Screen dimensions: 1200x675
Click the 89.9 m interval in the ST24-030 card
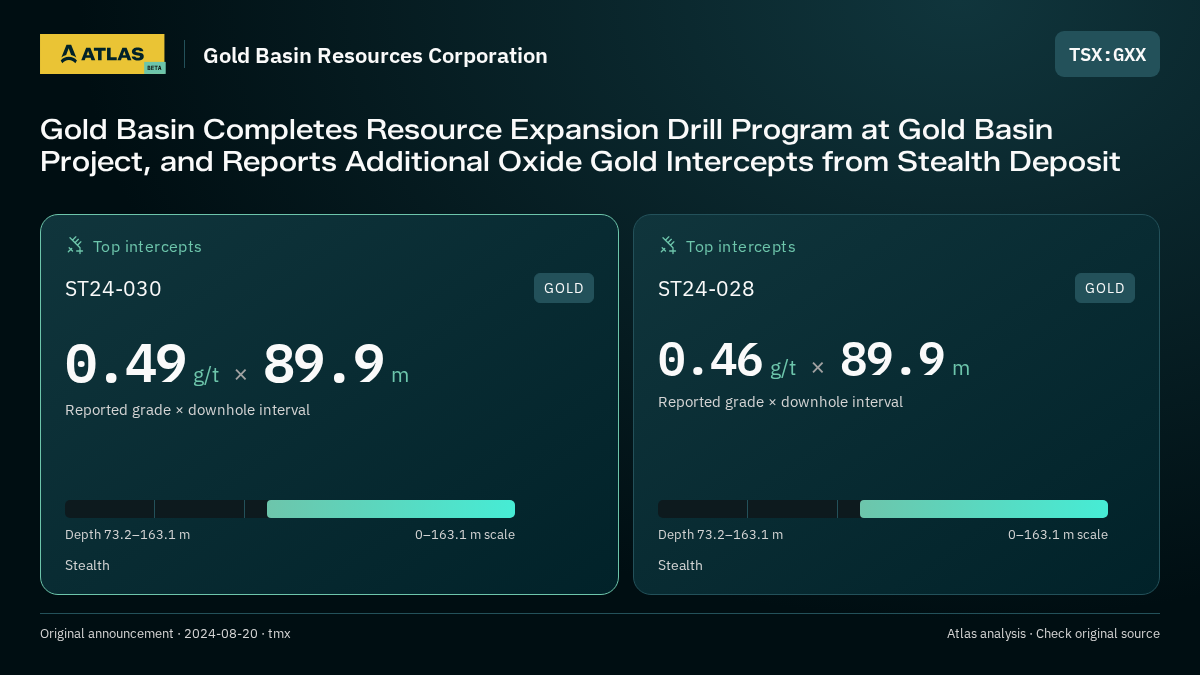[336, 364]
